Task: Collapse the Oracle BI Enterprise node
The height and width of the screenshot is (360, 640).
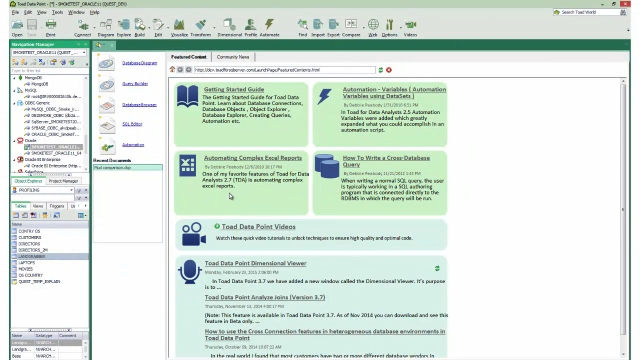Action: tap(14, 160)
